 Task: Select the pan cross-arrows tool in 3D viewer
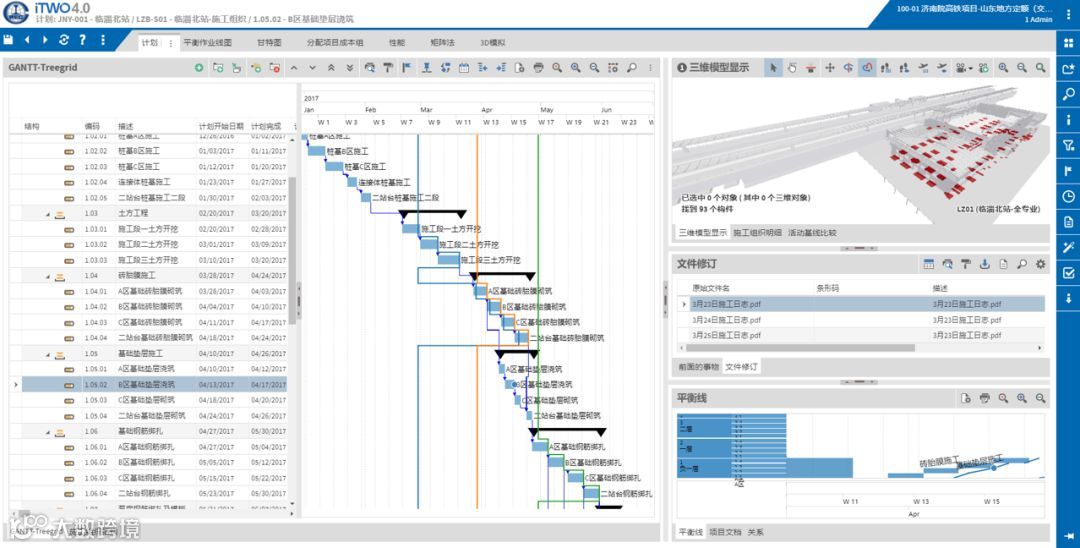click(830, 67)
